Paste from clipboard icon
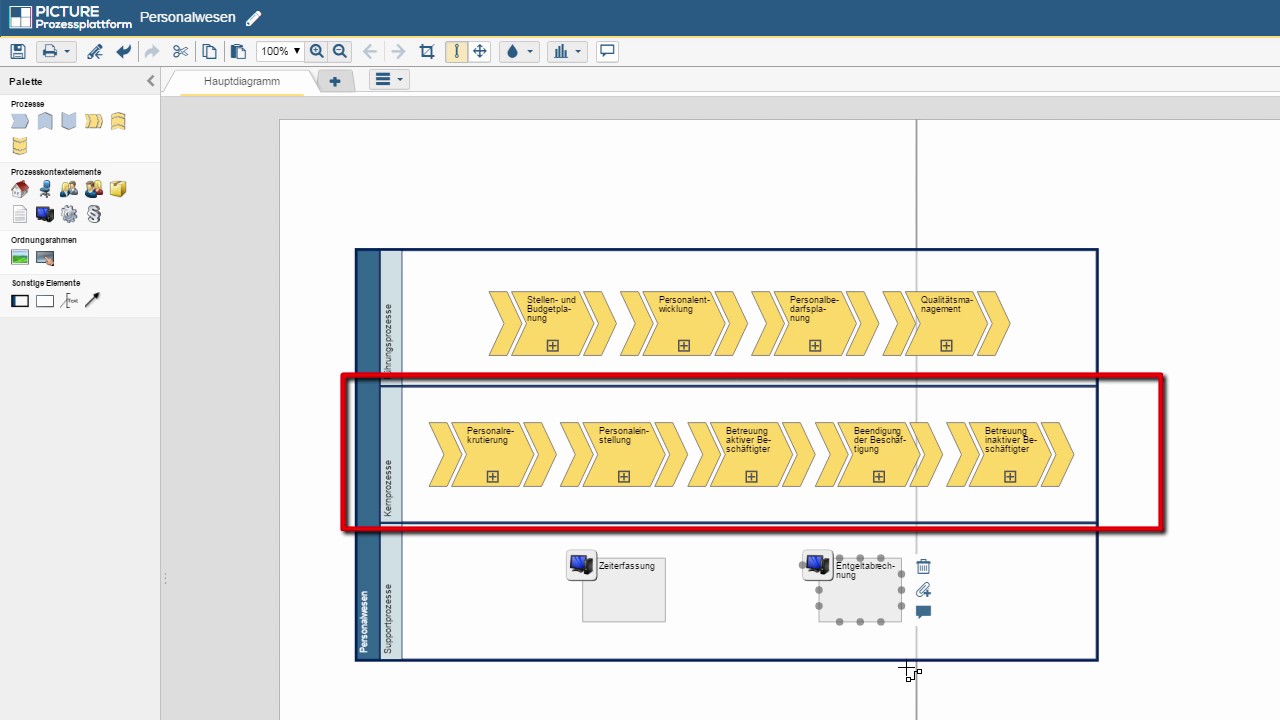 [237, 51]
